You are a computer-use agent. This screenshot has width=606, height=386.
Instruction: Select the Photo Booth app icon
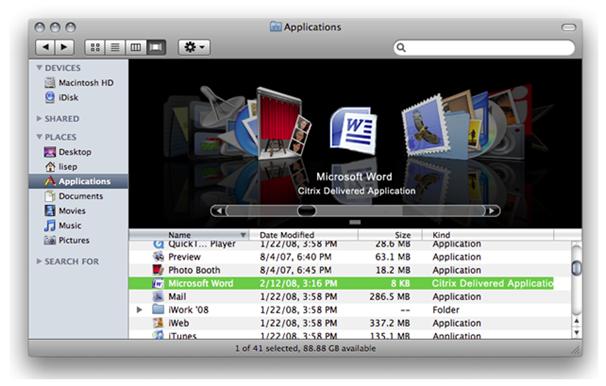click(x=158, y=270)
